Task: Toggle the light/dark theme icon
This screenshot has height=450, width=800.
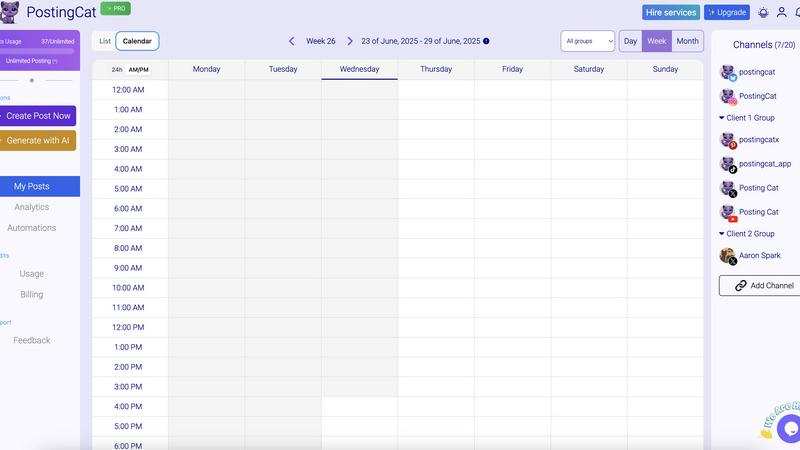Action: [763, 13]
